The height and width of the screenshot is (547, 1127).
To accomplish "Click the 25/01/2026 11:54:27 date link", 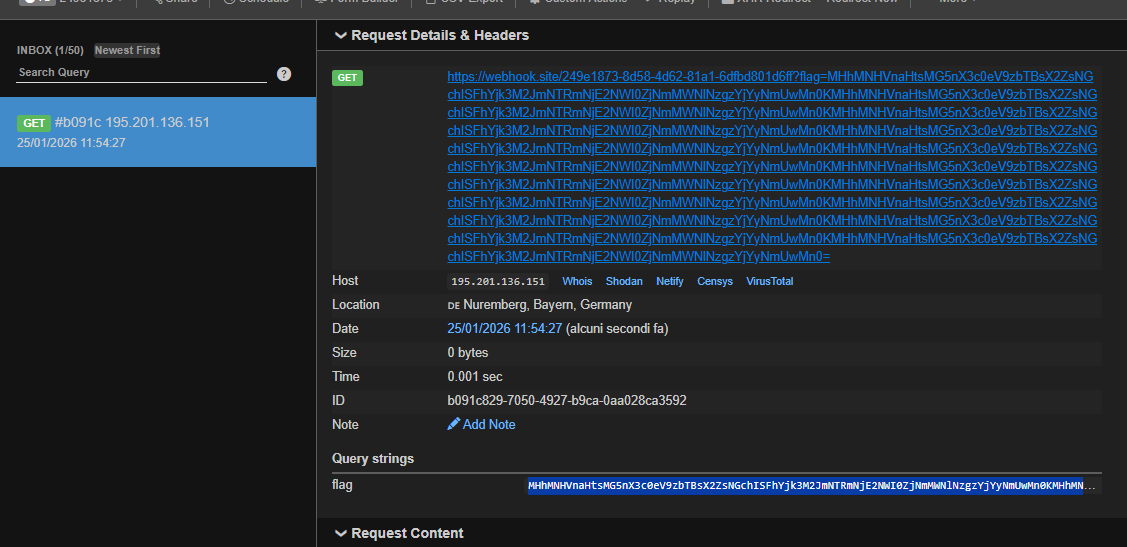I will [x=505, y=329].
